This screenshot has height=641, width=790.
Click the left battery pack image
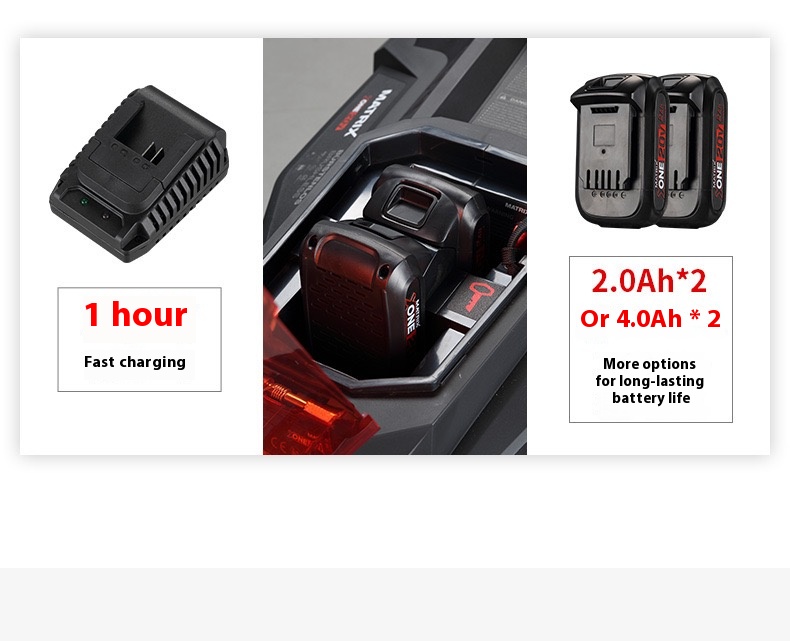tap(619, 150)
